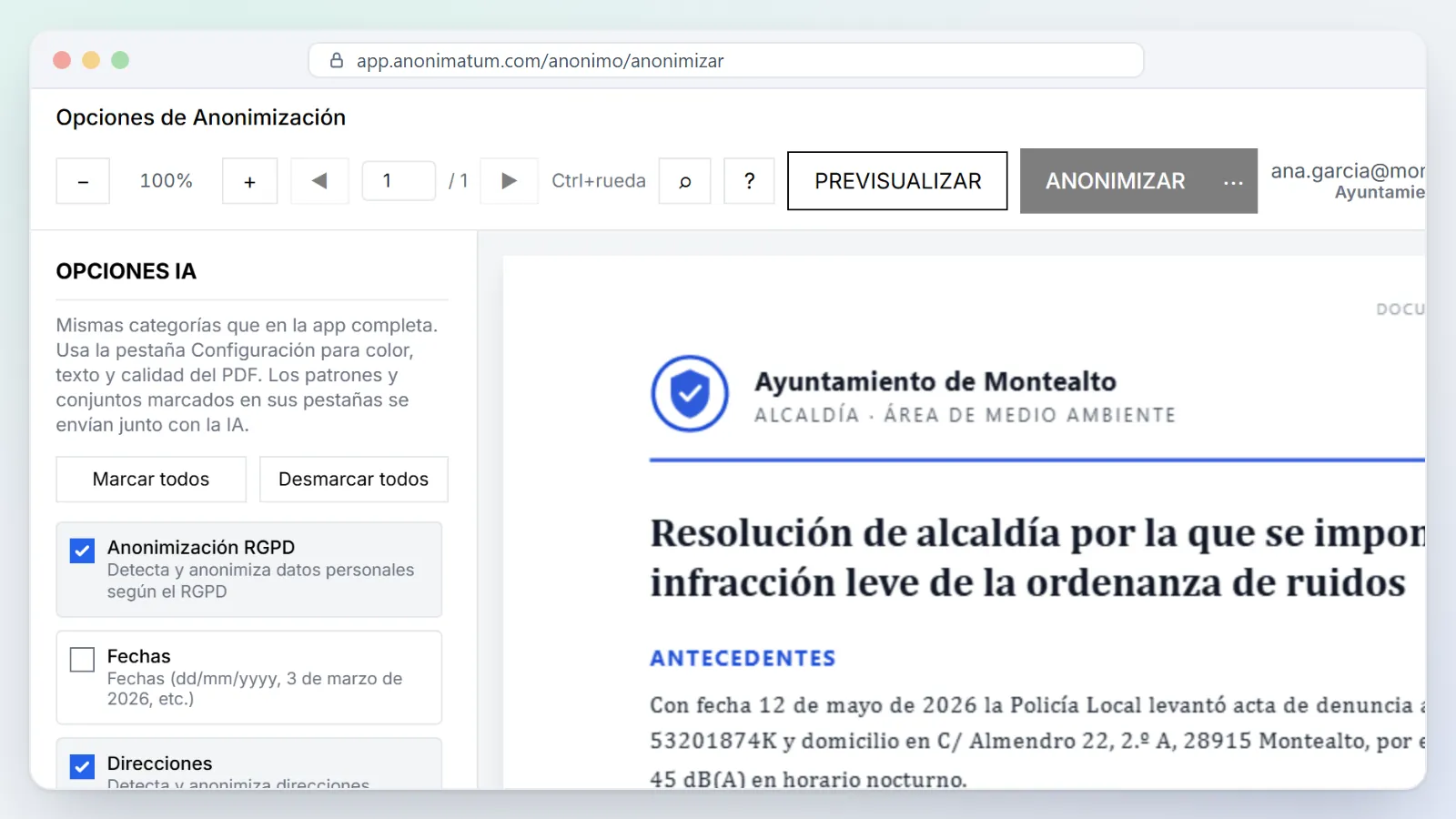Image resolution: width=1456 pixels, height=819 pixels.
Task: Click Opciones de Anonimización title
Action: 201,117
